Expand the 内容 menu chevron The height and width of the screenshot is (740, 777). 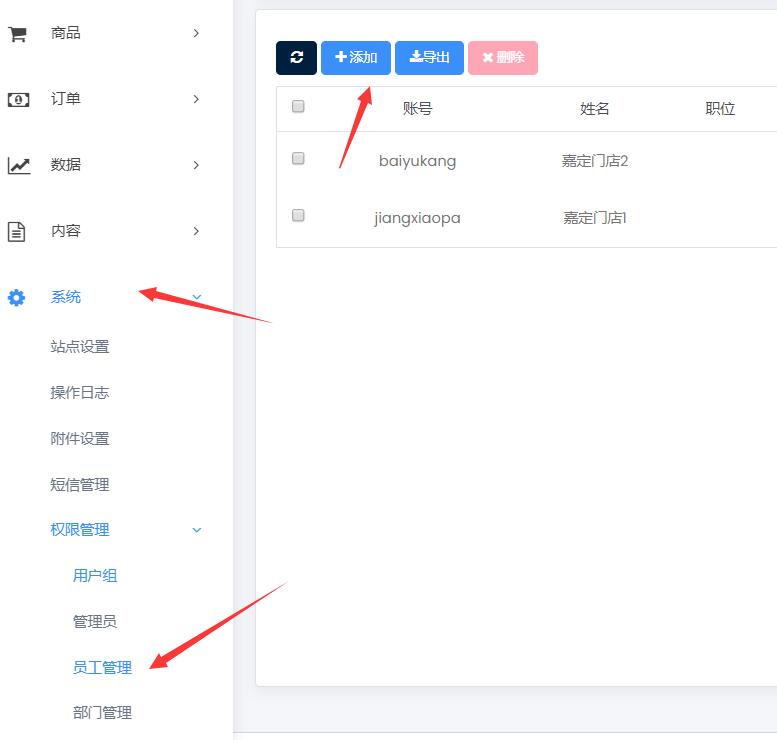(x=196, y=231)
